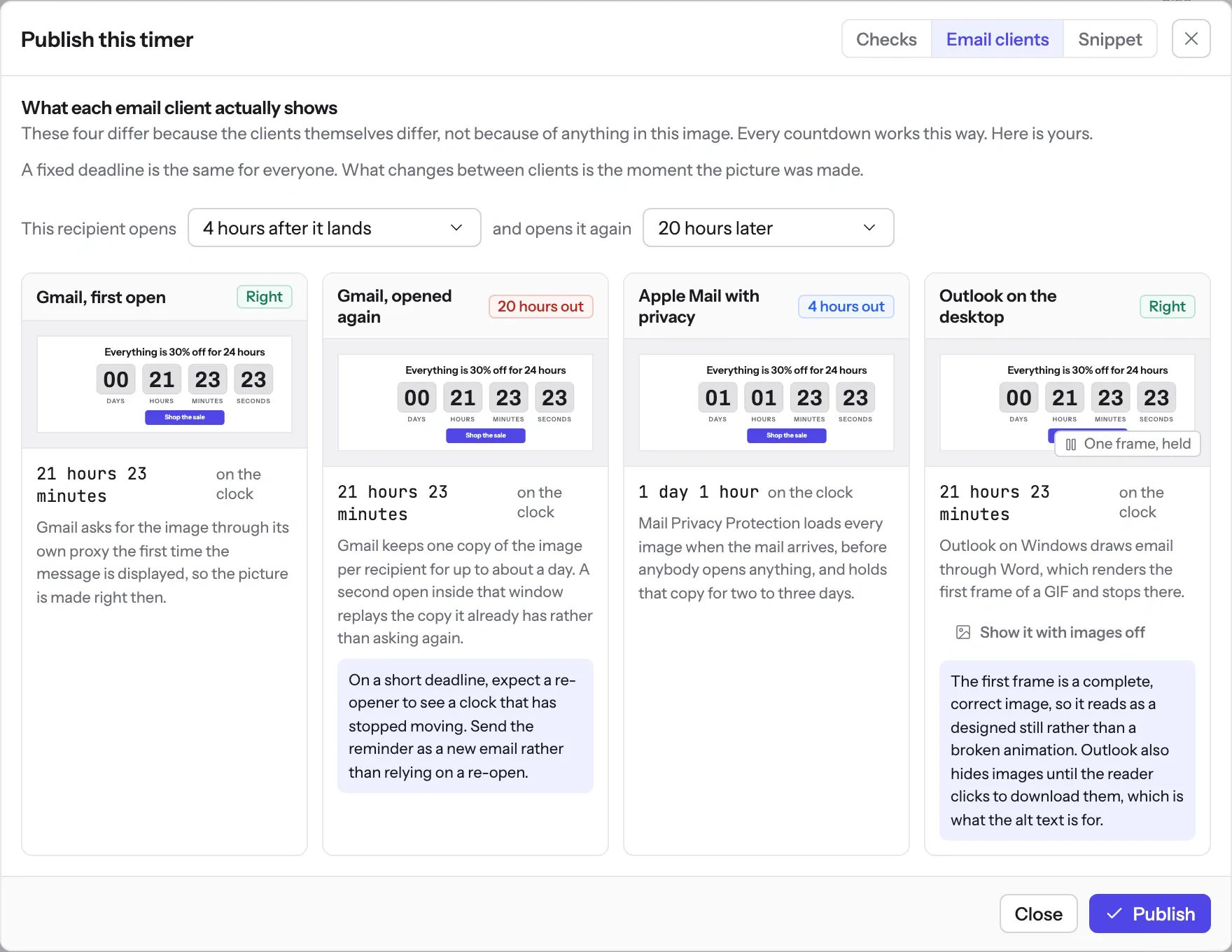Click the 'Gmail, first open' card title
Image resolution: width=1232 pixels, height=952 pixels.
pyautogui.click(x=101, y=297)
